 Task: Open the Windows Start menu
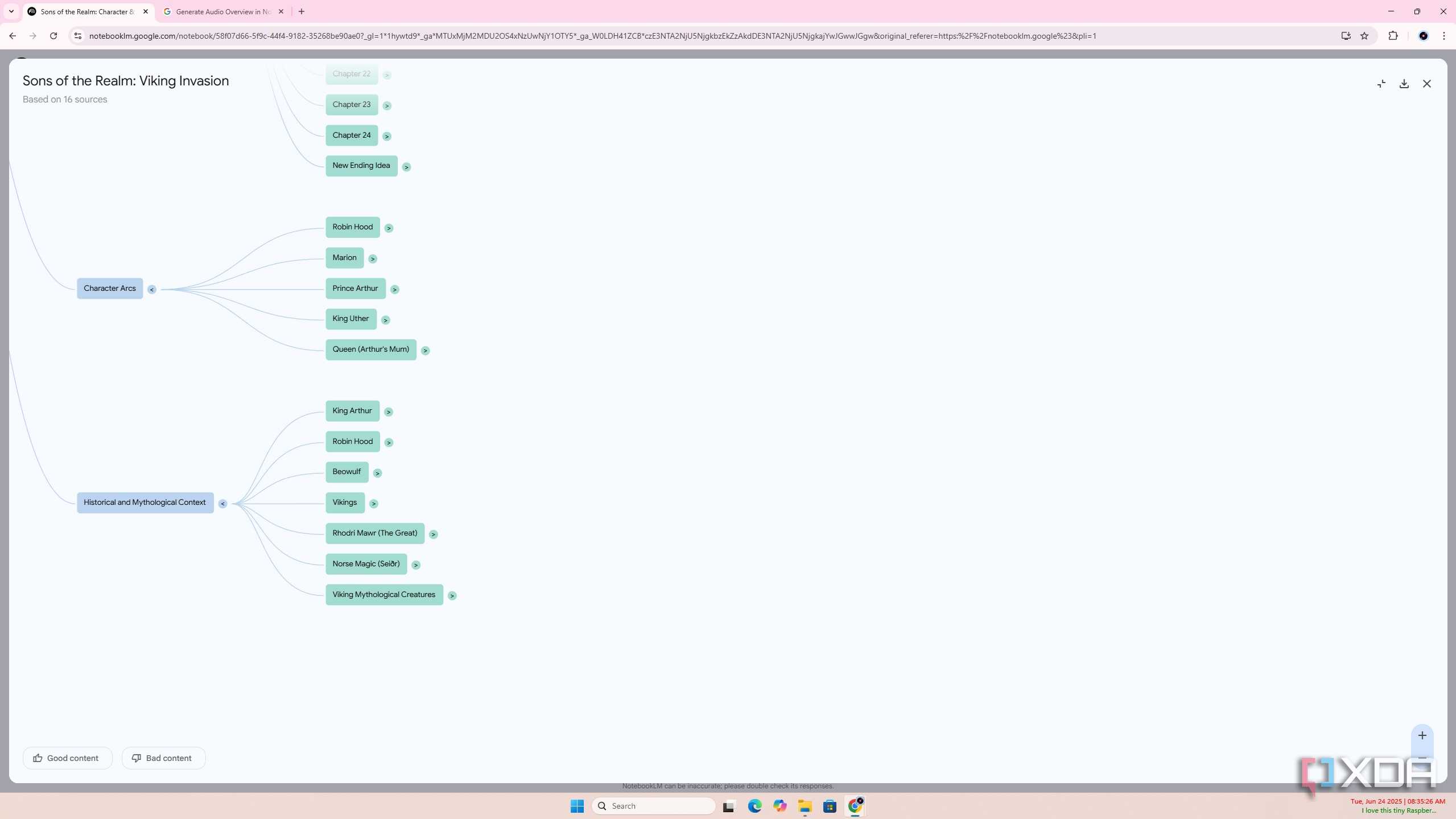(x=577, y=806)
